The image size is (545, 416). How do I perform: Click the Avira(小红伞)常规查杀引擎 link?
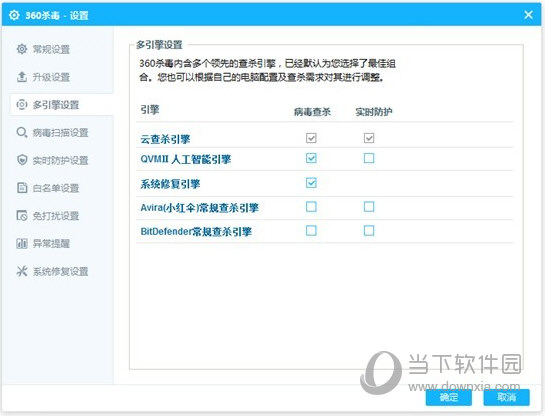coord(200,208)
